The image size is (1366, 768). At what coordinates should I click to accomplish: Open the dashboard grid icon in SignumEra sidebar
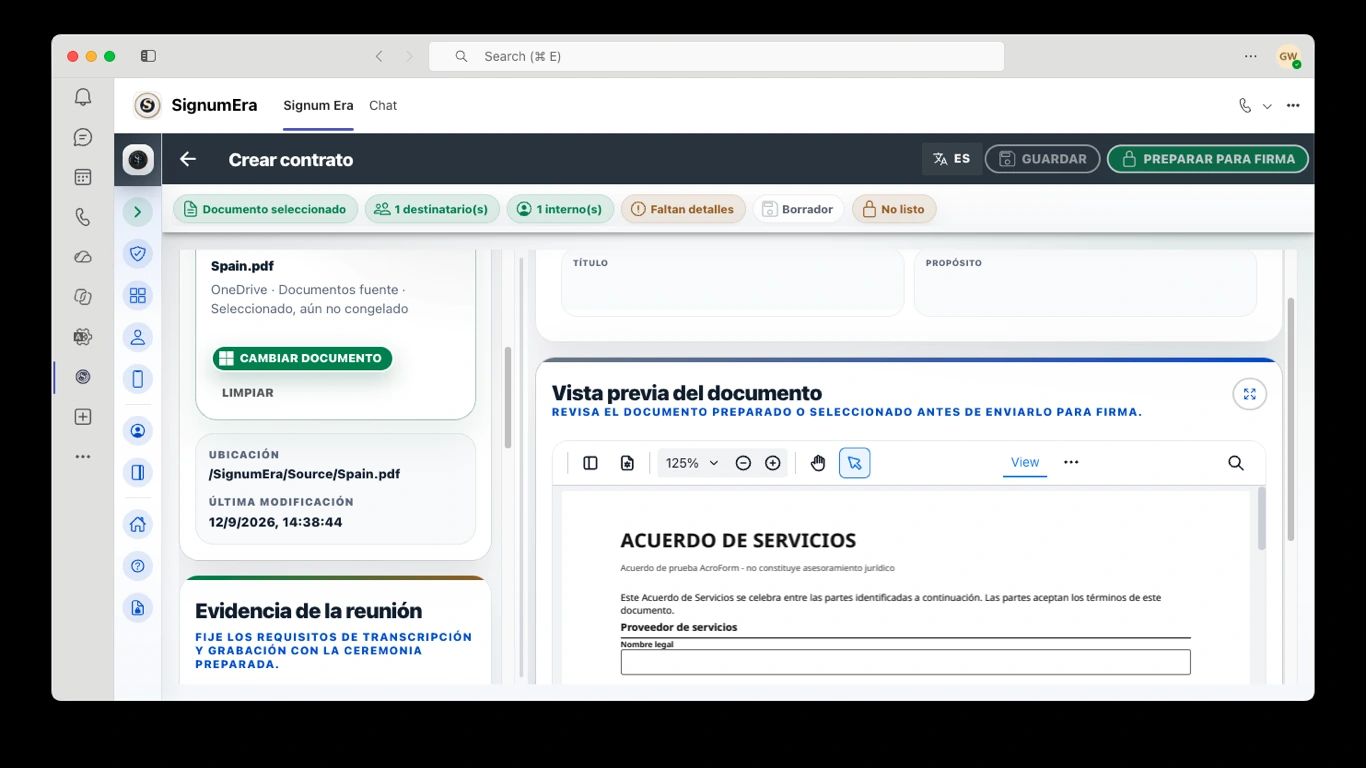(138, 296)
